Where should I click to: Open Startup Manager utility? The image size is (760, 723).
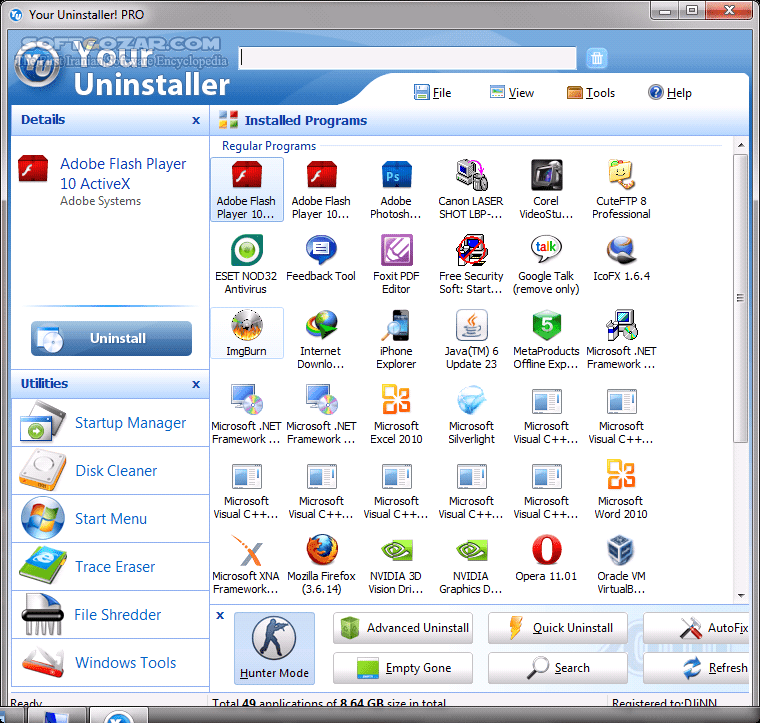tap(111, 423)
